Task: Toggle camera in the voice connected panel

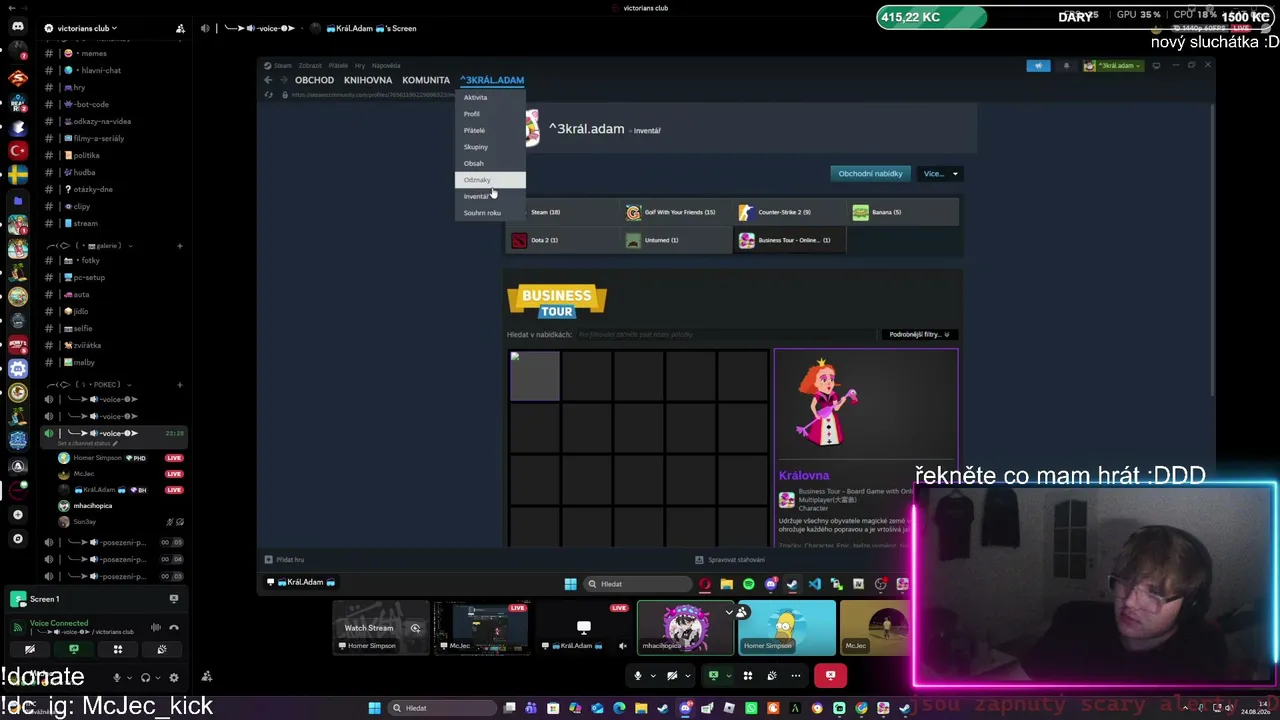Action: (x=30, y=649)
